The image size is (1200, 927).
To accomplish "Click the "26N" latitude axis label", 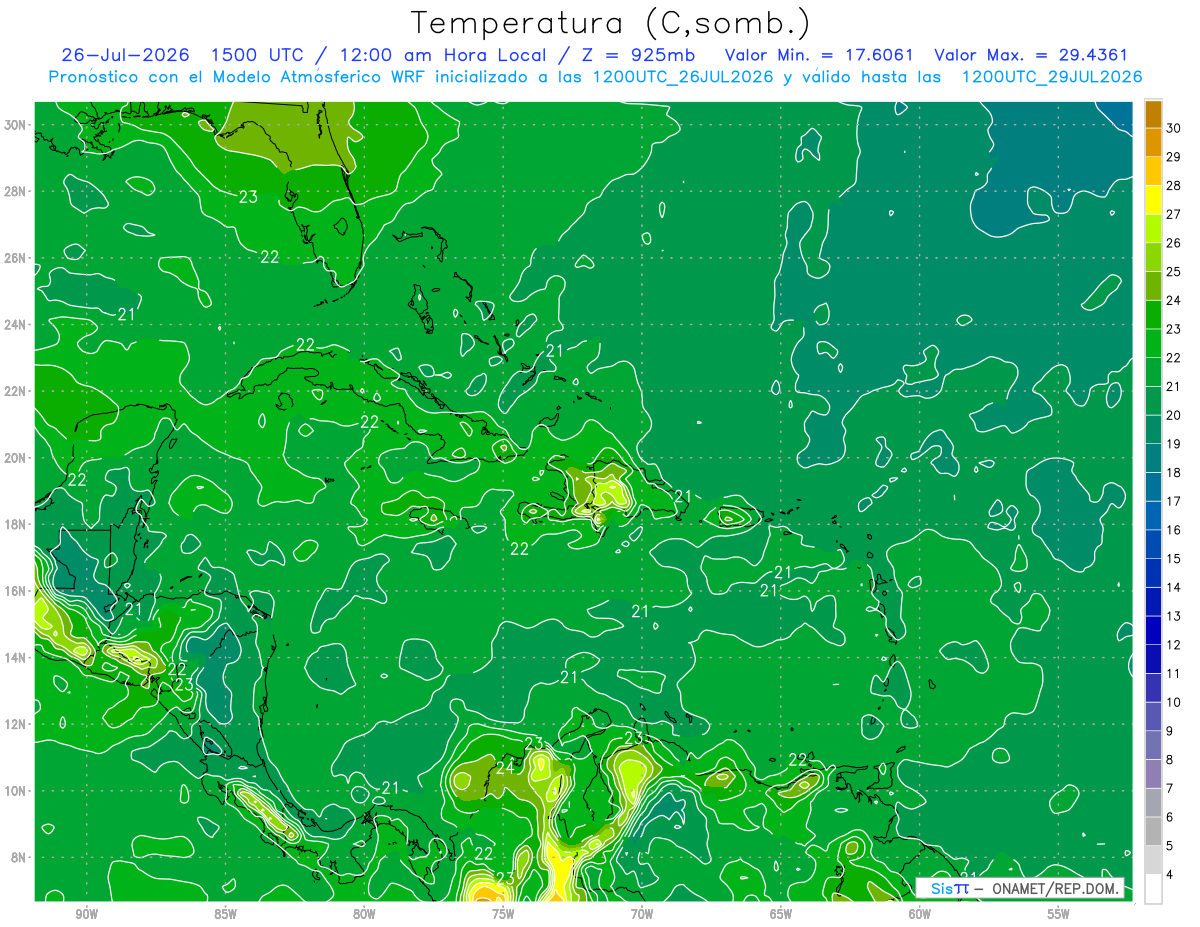I will coord(15,258).
